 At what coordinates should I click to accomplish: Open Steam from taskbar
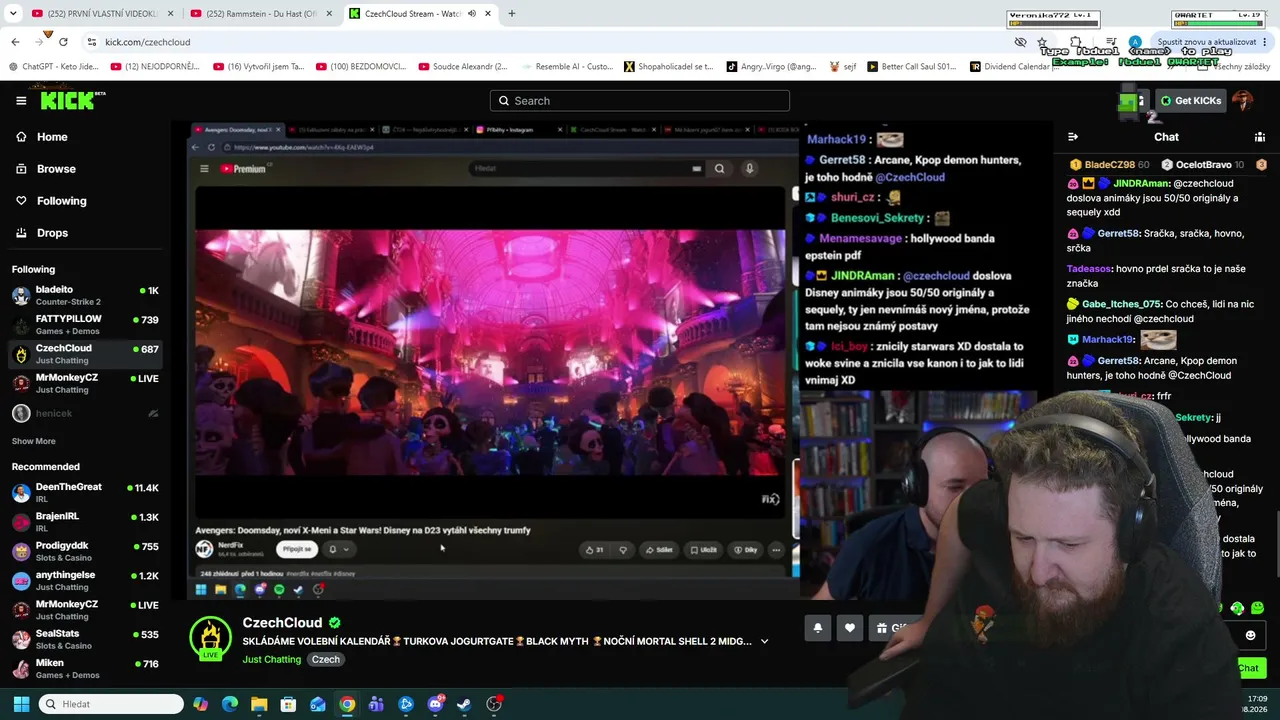(x=464, y=704)
